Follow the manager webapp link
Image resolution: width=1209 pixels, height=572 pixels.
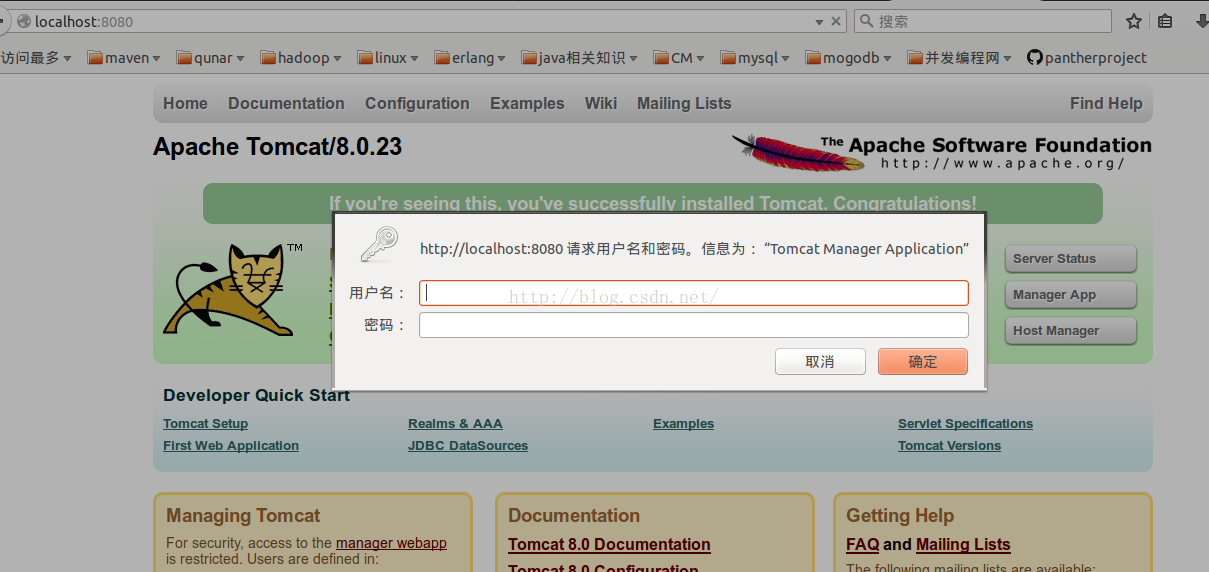coord(391,544)
